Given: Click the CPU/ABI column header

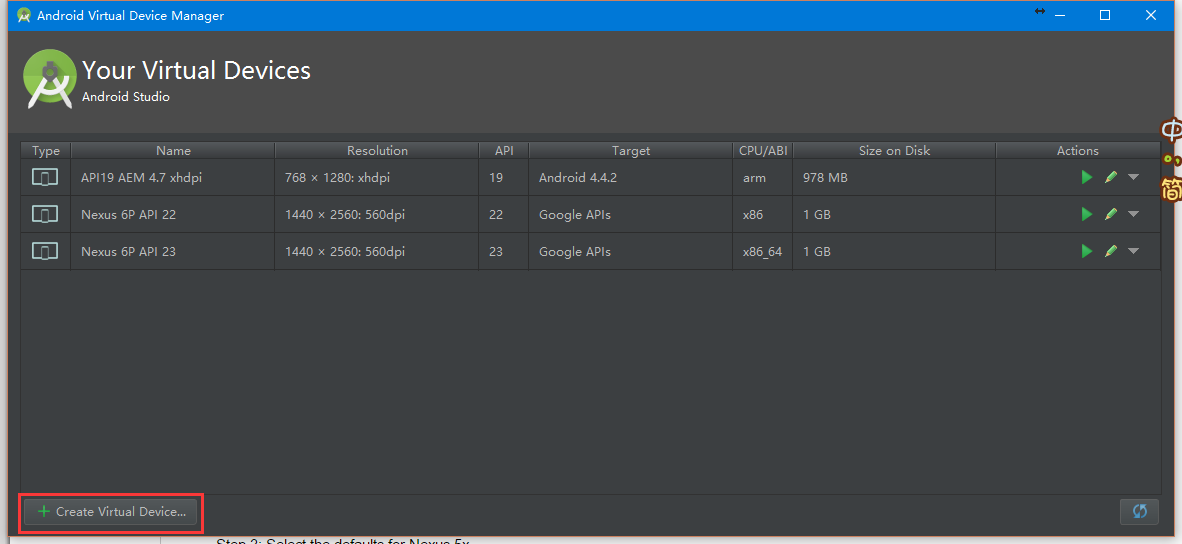Looking at the screenshot, I should pos(763,151).
